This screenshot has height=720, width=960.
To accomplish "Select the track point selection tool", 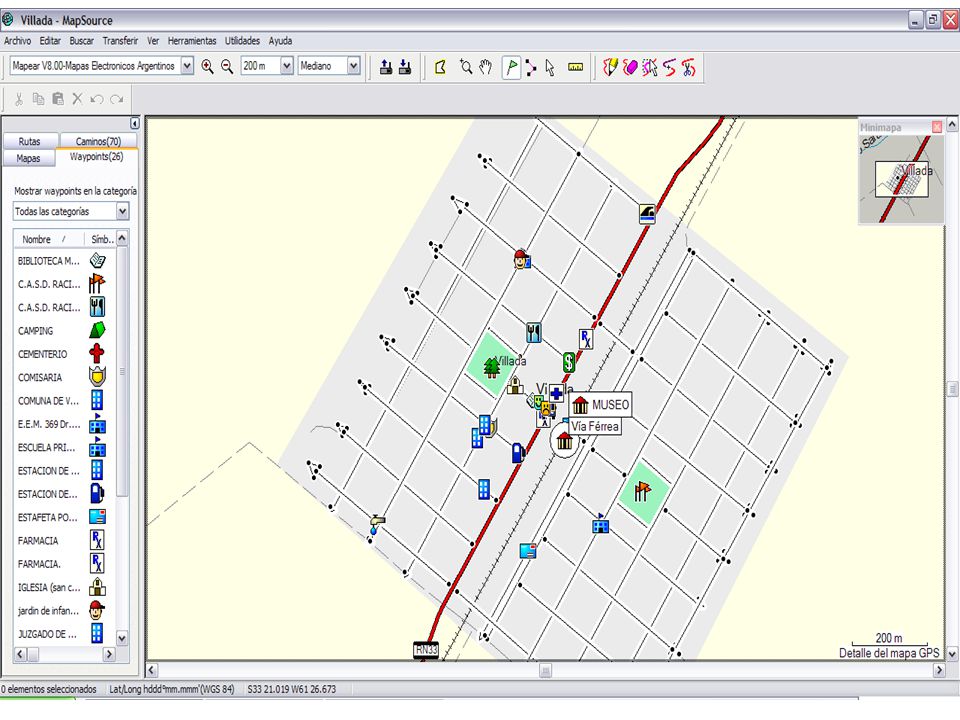I will click(x=650, y=67).
